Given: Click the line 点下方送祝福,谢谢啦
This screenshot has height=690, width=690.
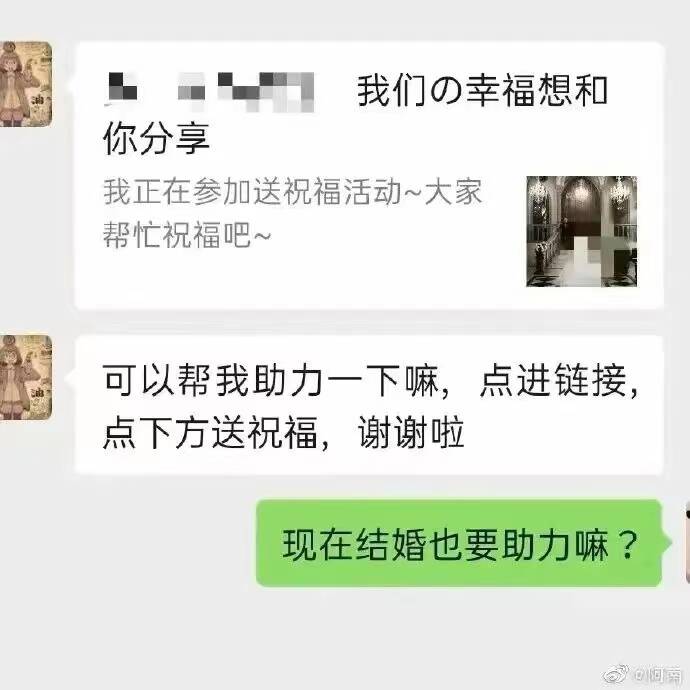Looking at the screenshot, I should tap(283, 432).
